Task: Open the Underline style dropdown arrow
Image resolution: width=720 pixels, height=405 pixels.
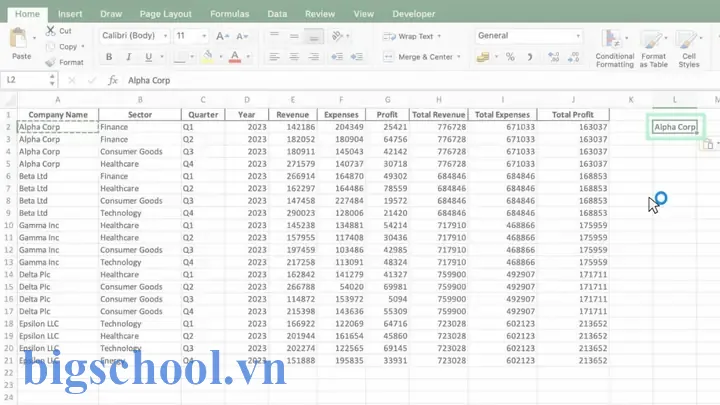Action: pyautogui.click(x=162, y=57)
